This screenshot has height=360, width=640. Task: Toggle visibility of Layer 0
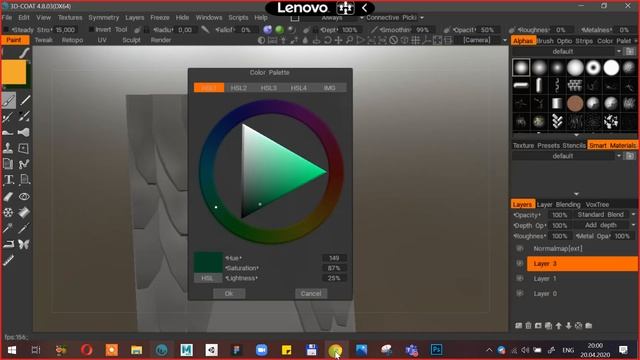pyautogui.click(x=520, y=293)
